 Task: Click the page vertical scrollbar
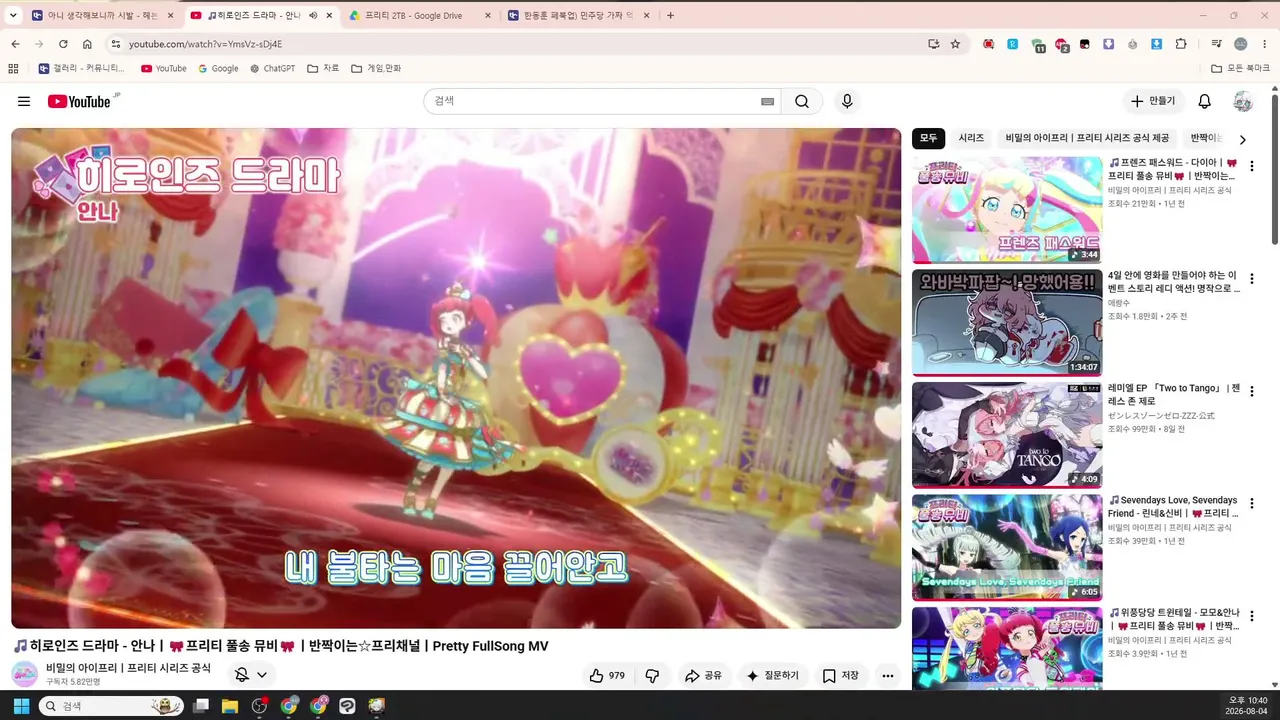tap(1275, 170)
